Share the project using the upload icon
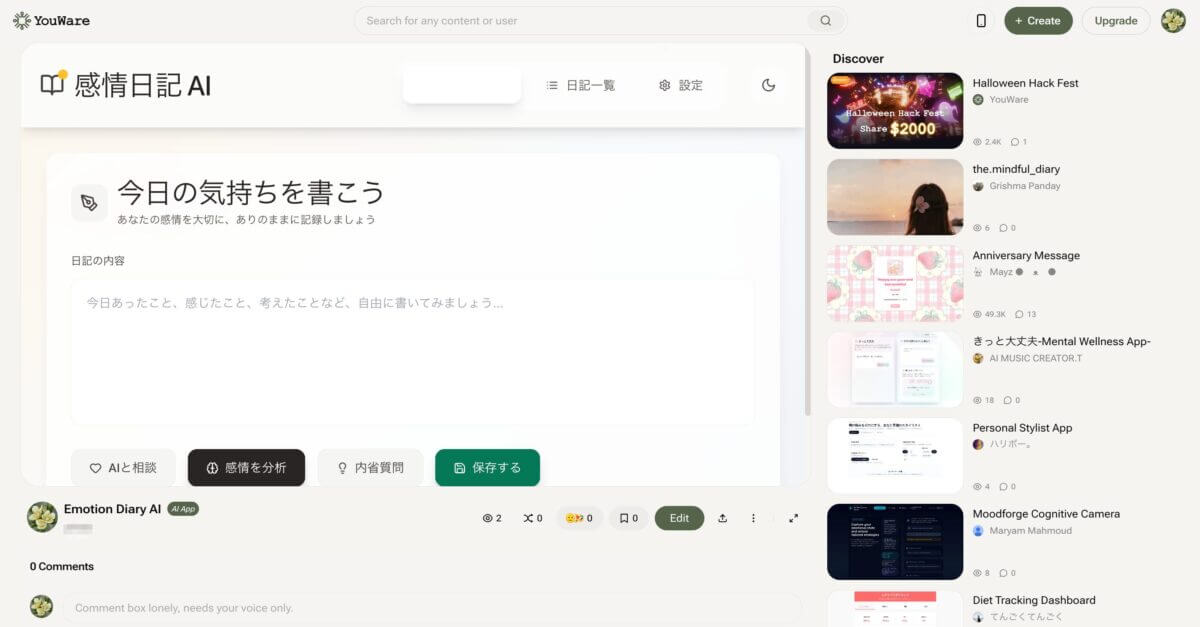The image size is (1200, 627). pos(723,518)
